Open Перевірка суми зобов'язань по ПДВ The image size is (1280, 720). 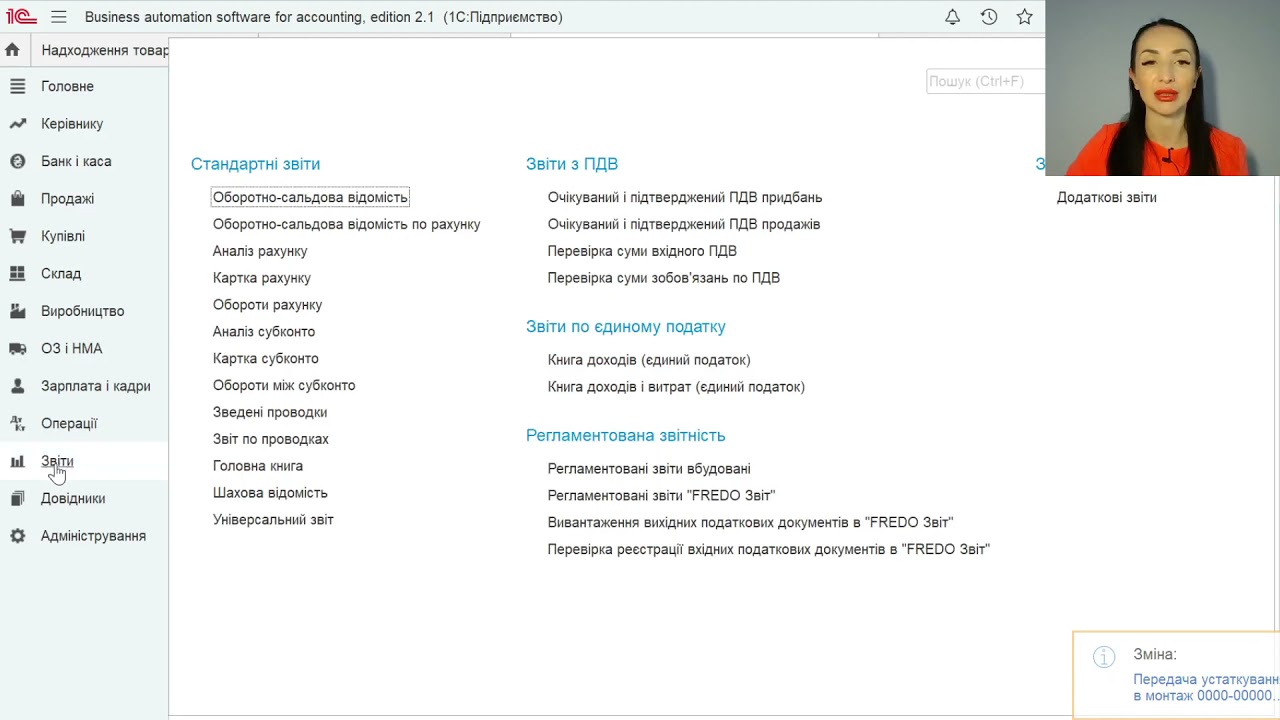coord(664,278)
